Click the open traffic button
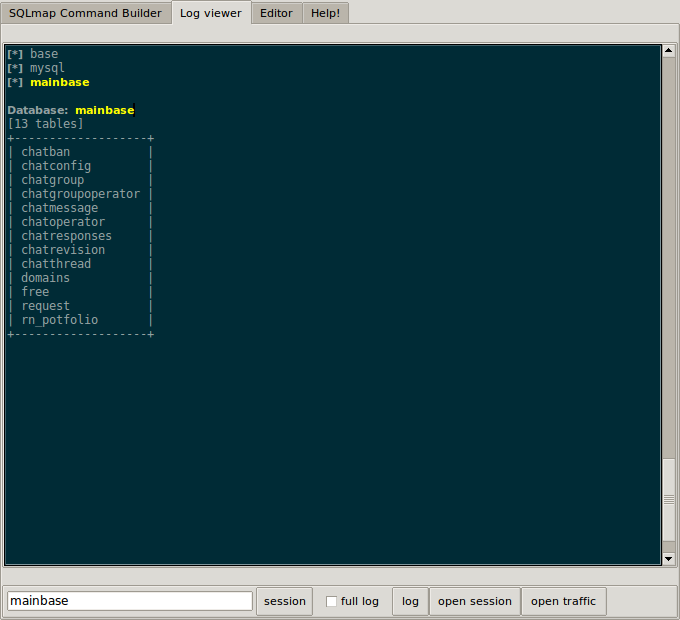The width and height of the screenshot is (680, 620). [563, 601]
